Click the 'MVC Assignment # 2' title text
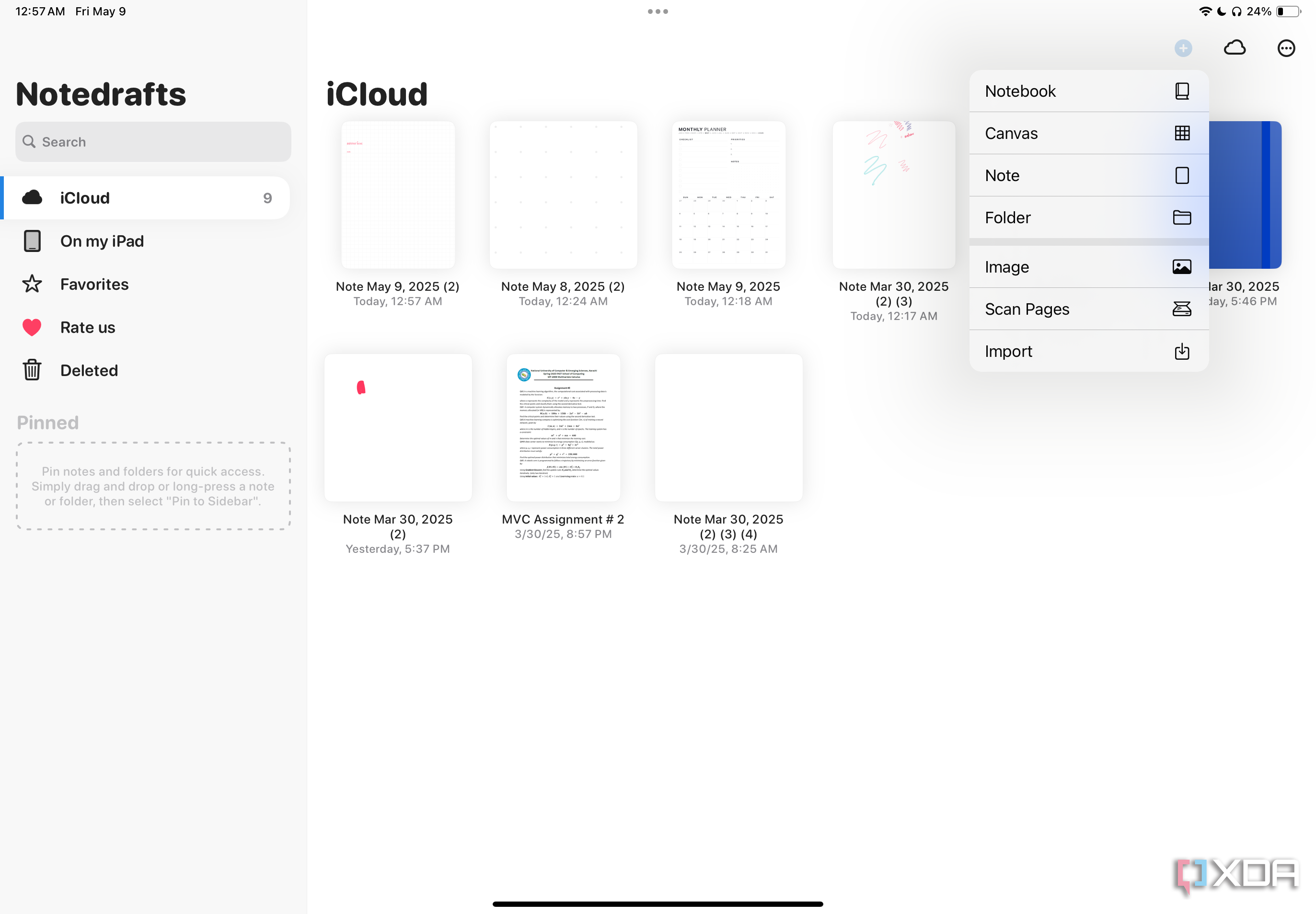The width and height of the screenshot is (1316, 914). tap(563, 519)
